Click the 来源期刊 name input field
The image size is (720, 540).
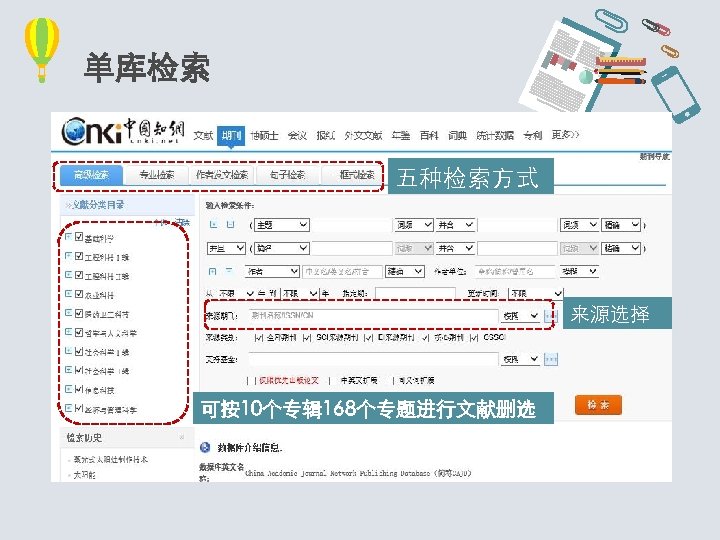coord(373,316)
